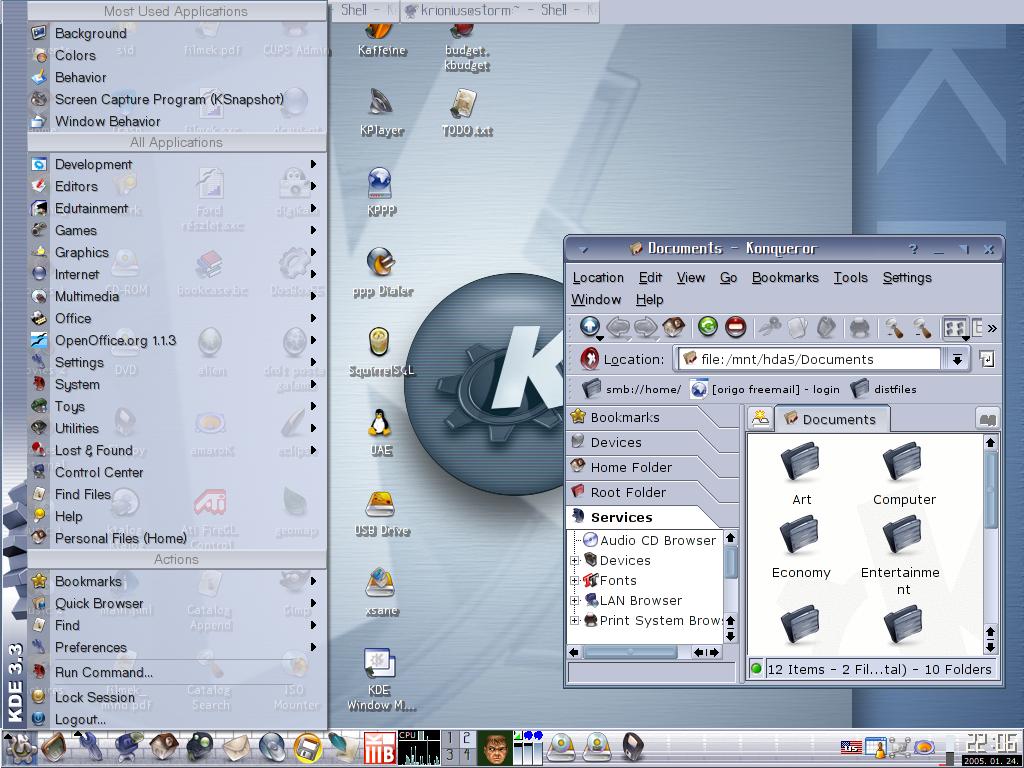Open the Location bar history dropdown arrow

[x=957, y=359]
